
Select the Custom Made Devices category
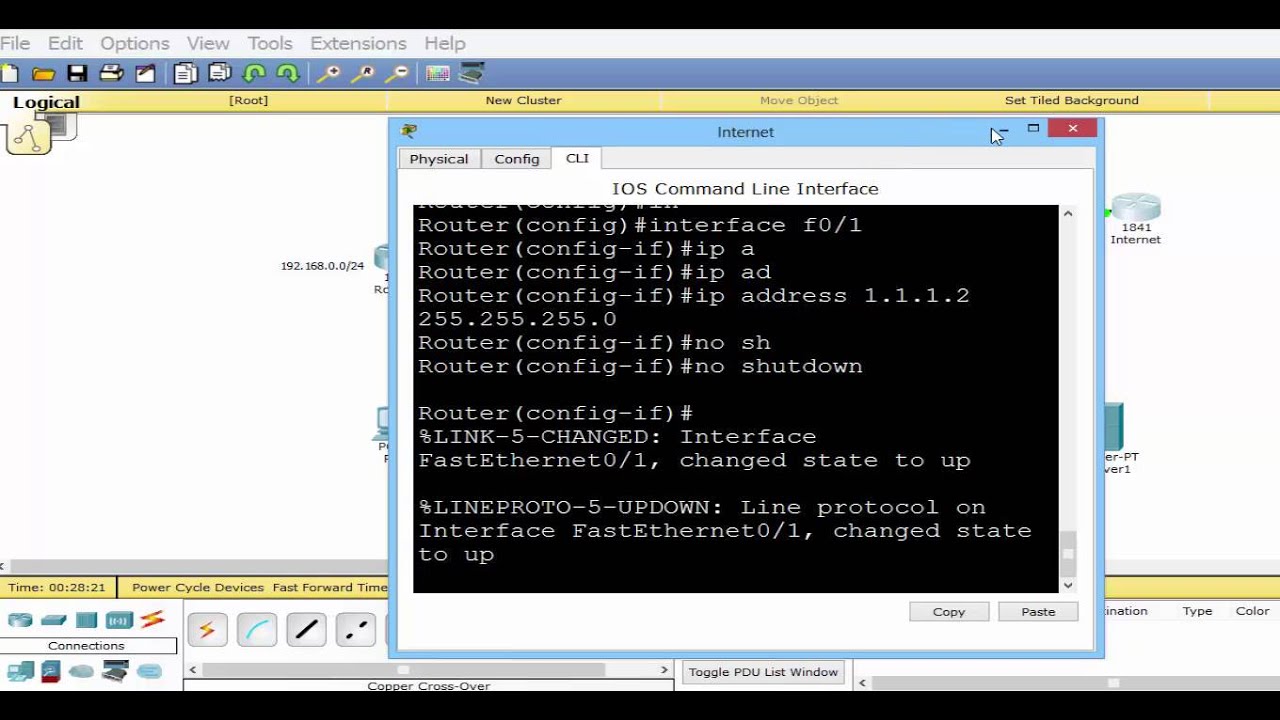pyautogui.click(x=115, y=671)
